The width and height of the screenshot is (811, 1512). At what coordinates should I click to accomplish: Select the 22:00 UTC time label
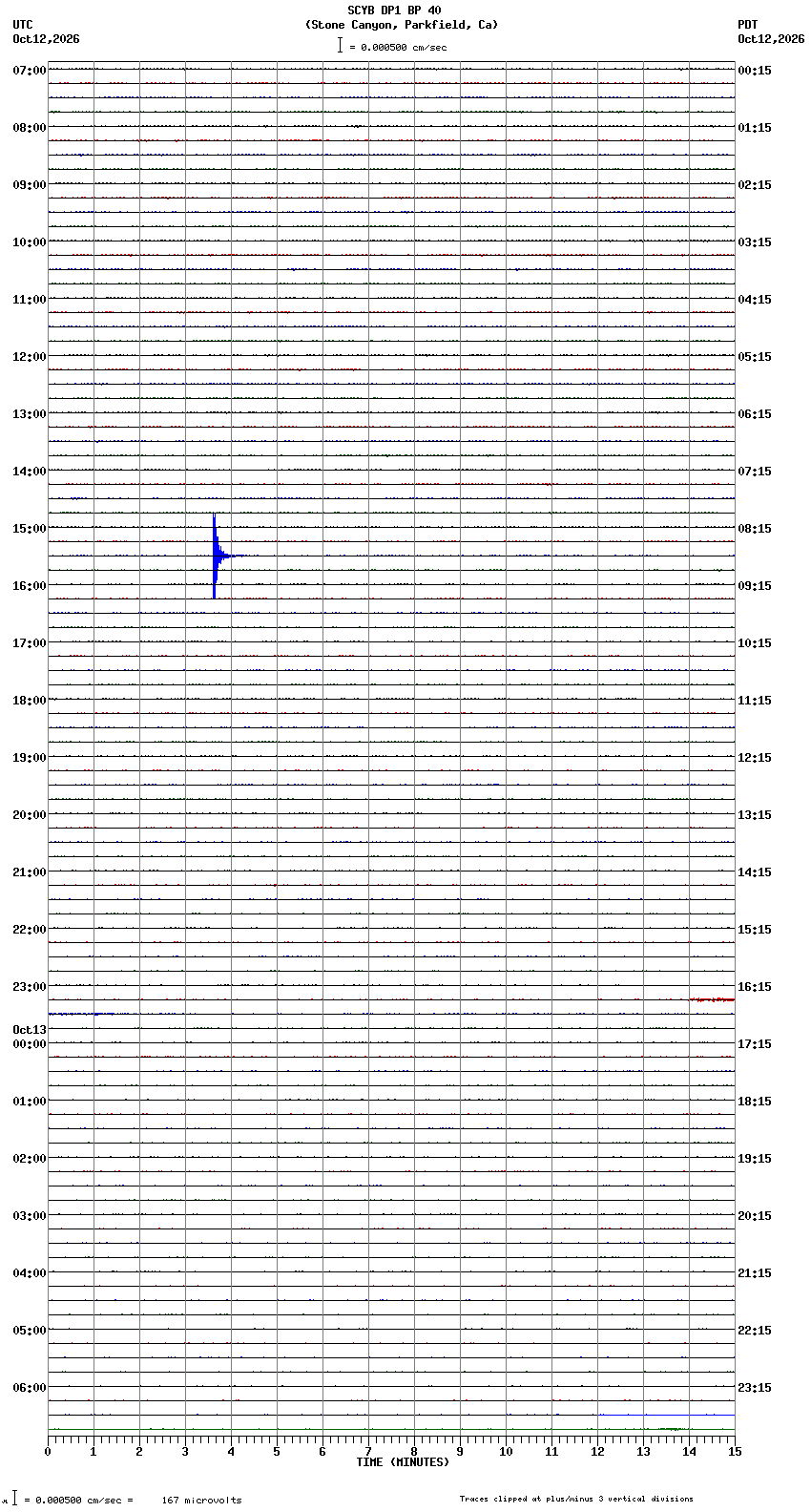[x=30, y=930]
